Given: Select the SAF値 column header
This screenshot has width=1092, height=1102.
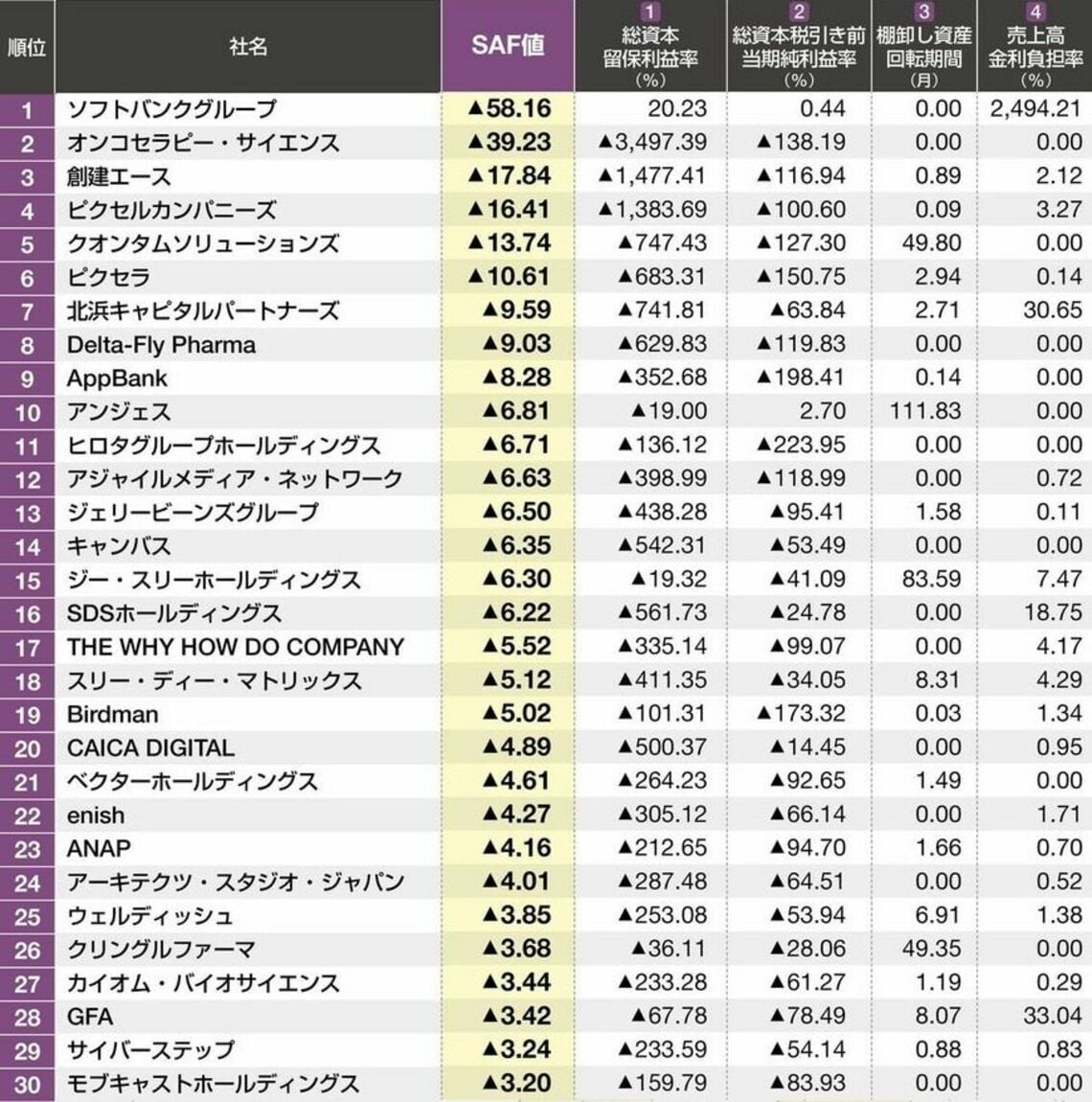Looking at the screenshot, I should click(x=508, y=46).
